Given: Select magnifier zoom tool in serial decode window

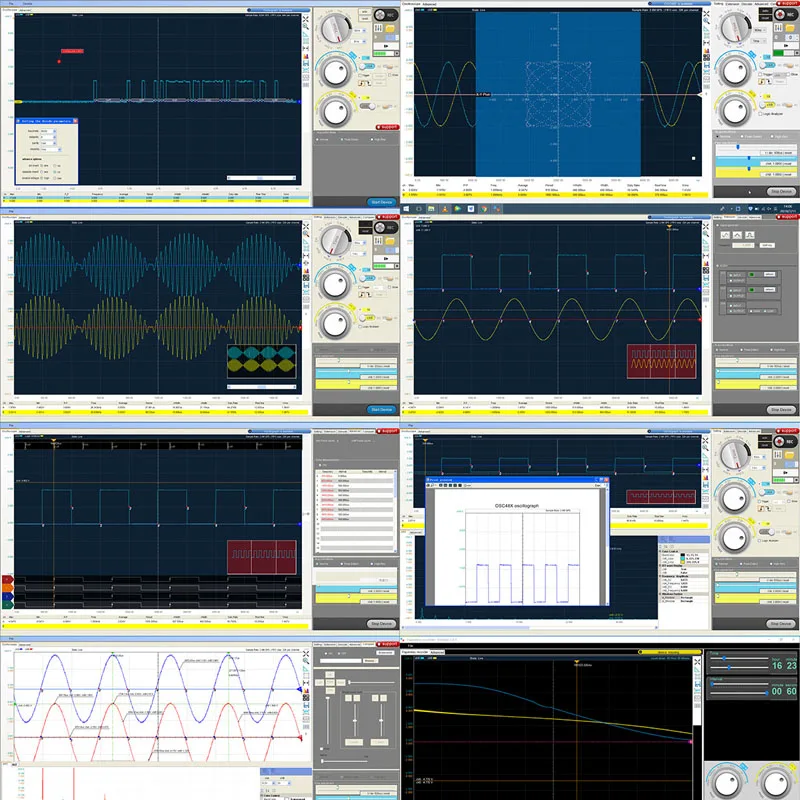Looking at the screenshot, I should [x=306, y=28].
